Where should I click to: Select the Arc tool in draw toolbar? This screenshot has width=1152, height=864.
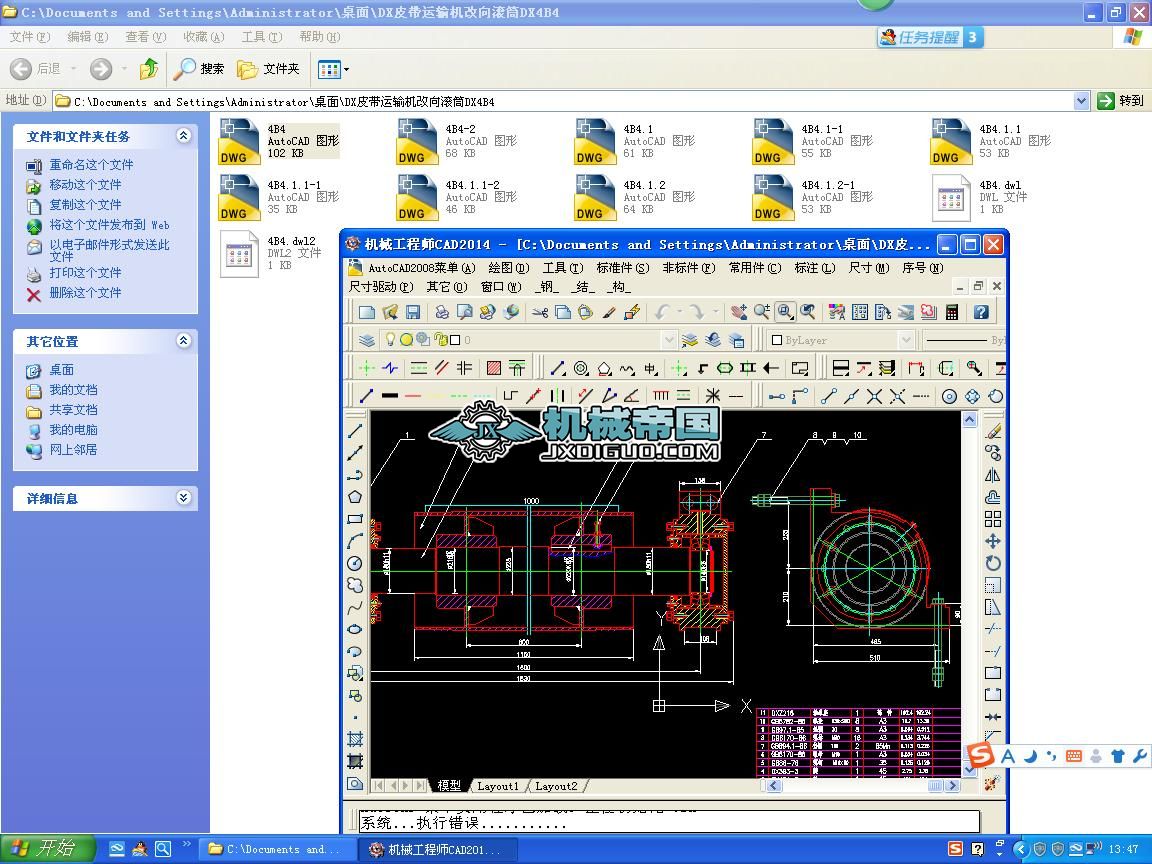(x=355, y=541)
